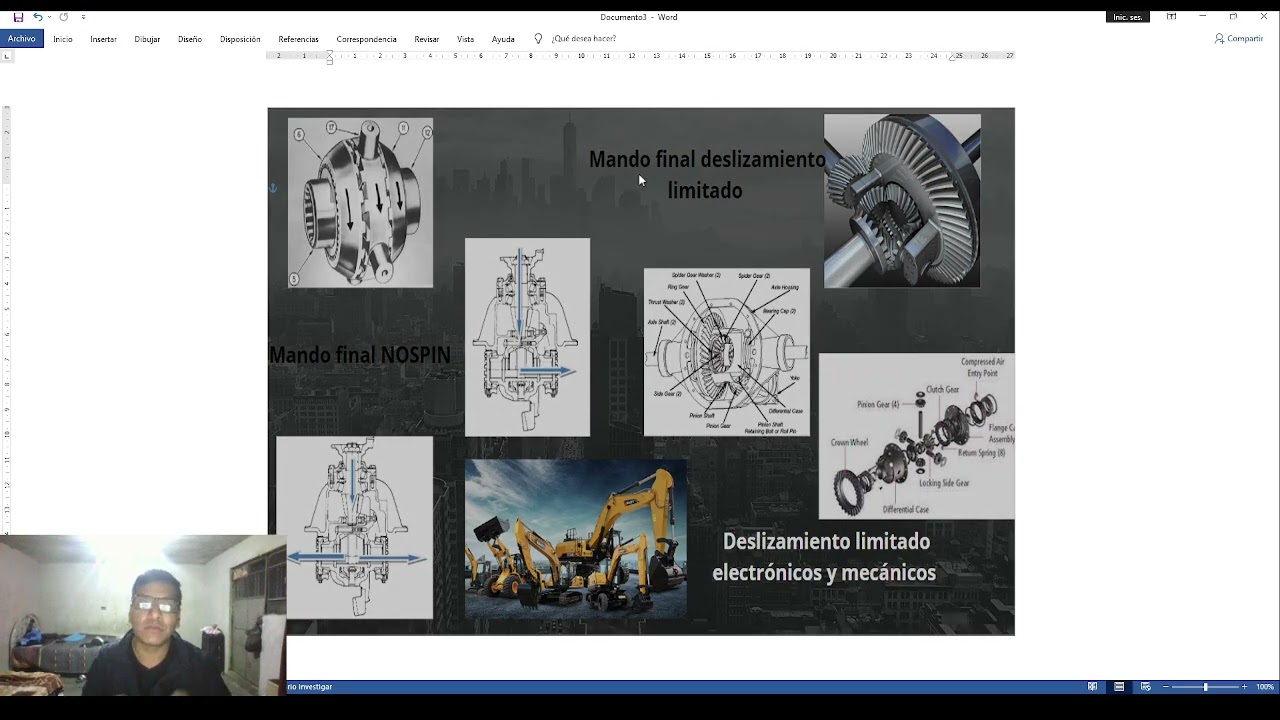Click the 'Mando final deslizamiento limitado' heading
Viewport: 1280px width, 720px height.
(x=706, y=175)
